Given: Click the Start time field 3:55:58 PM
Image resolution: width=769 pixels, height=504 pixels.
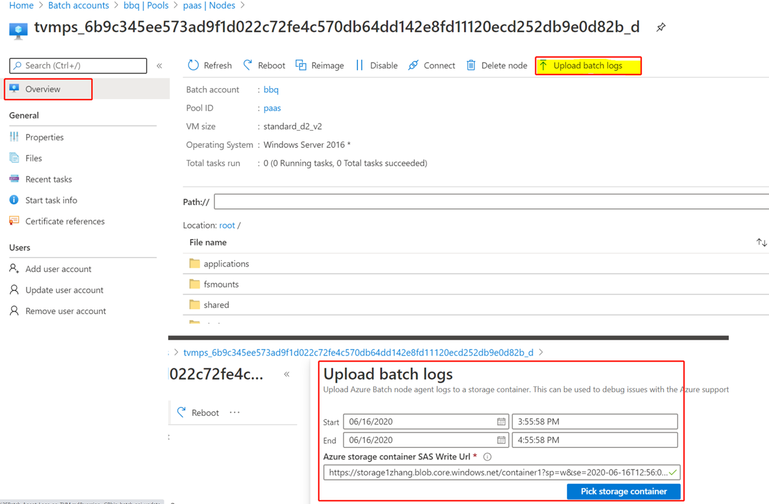Looking at the screenshot, I should tap(595, 422).
